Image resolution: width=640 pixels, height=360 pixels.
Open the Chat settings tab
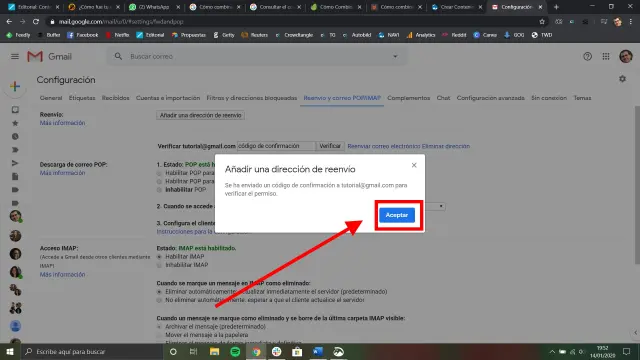[443, 98]
